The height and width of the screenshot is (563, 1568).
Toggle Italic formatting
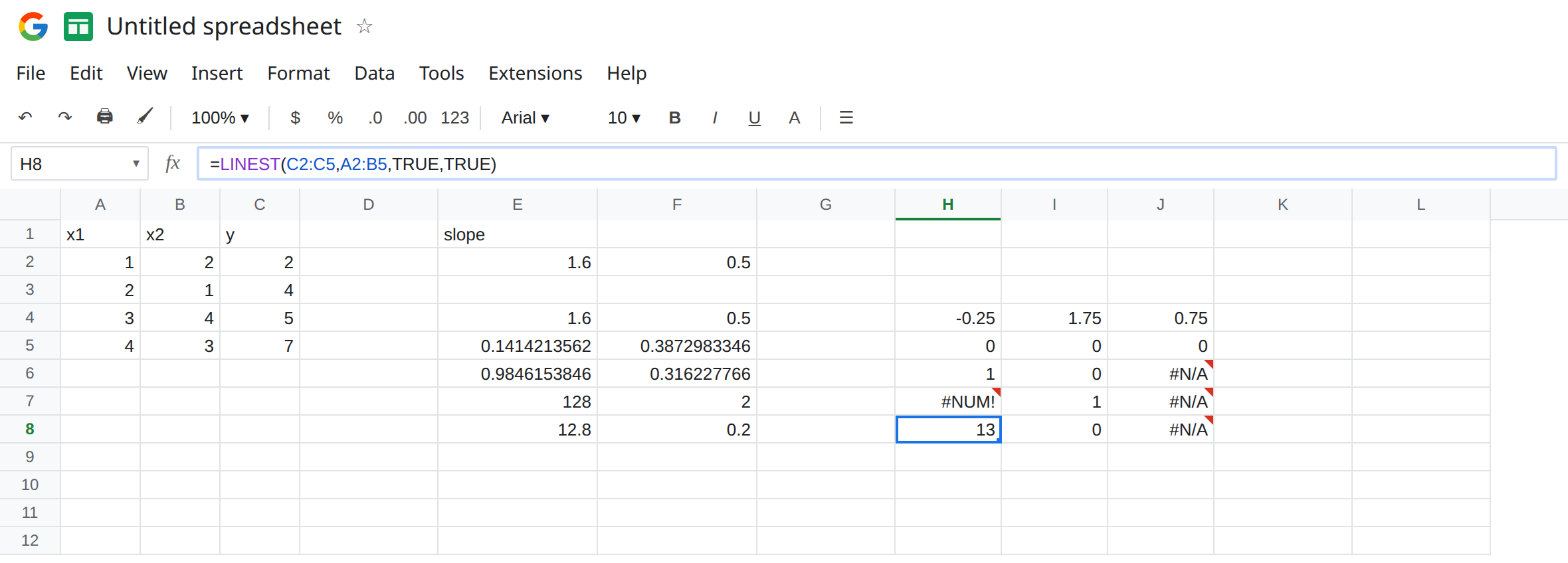click(715, 118)
